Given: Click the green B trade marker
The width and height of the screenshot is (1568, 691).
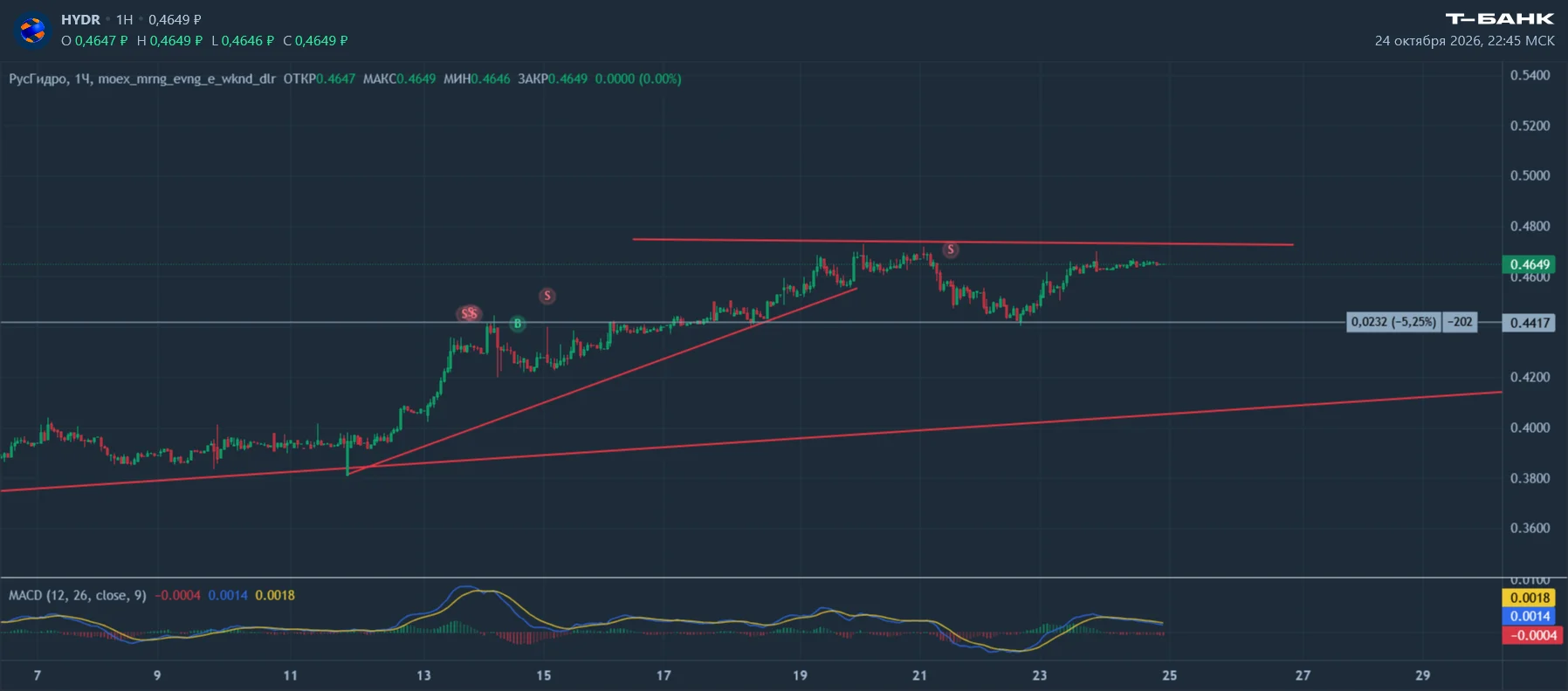Looking at the screenshot, I should tap(518, 324).
